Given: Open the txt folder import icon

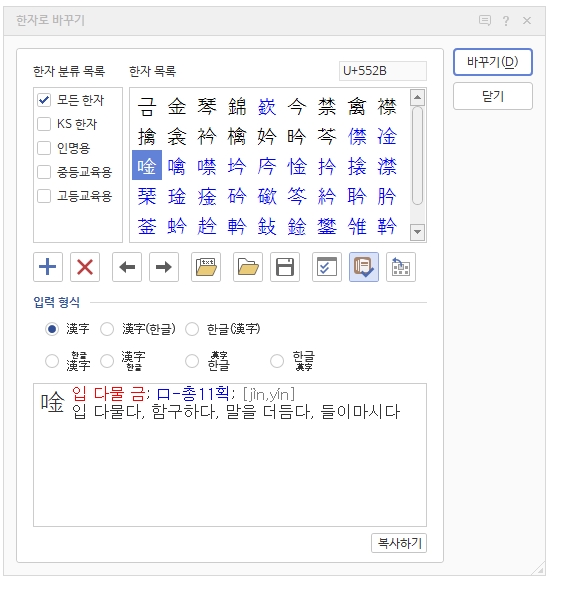Looking at the screenshot, I should click(206, 267).
